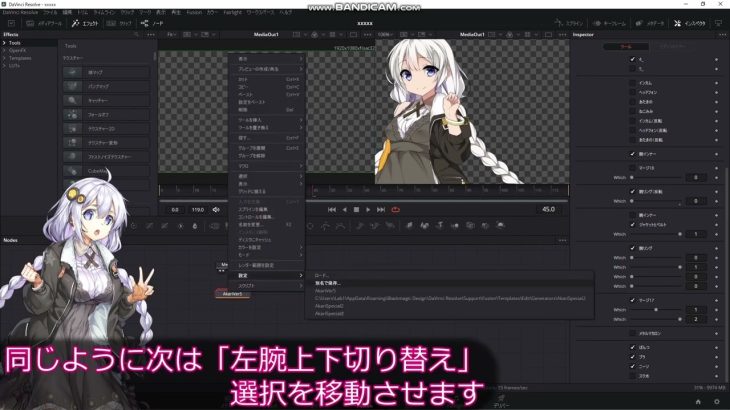The image size is (730, 410).
Task: Toggle the ノード nodes panel button
Action: coord(152,23)
